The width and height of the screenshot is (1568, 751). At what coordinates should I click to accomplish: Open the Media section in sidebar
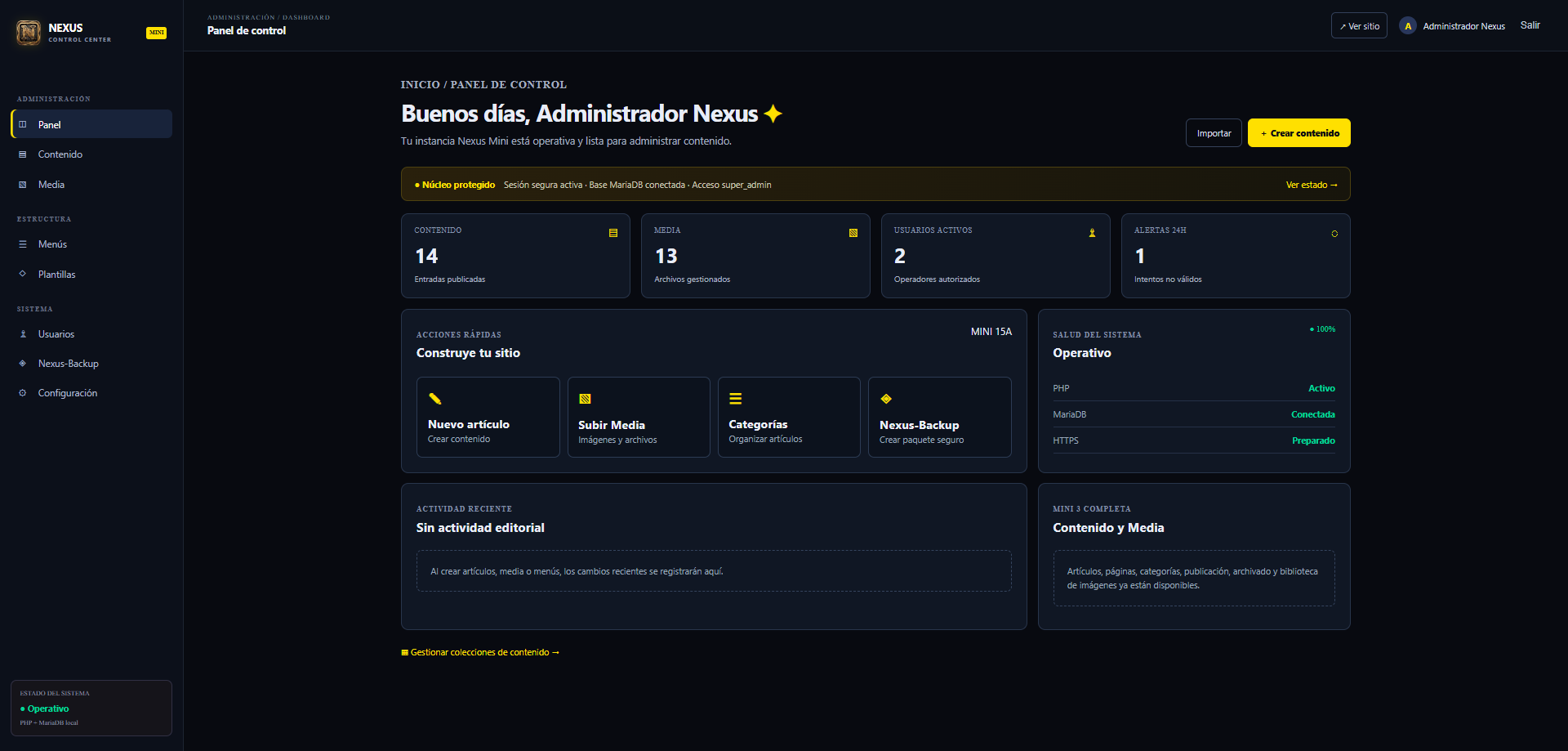[x=91, y=185]
